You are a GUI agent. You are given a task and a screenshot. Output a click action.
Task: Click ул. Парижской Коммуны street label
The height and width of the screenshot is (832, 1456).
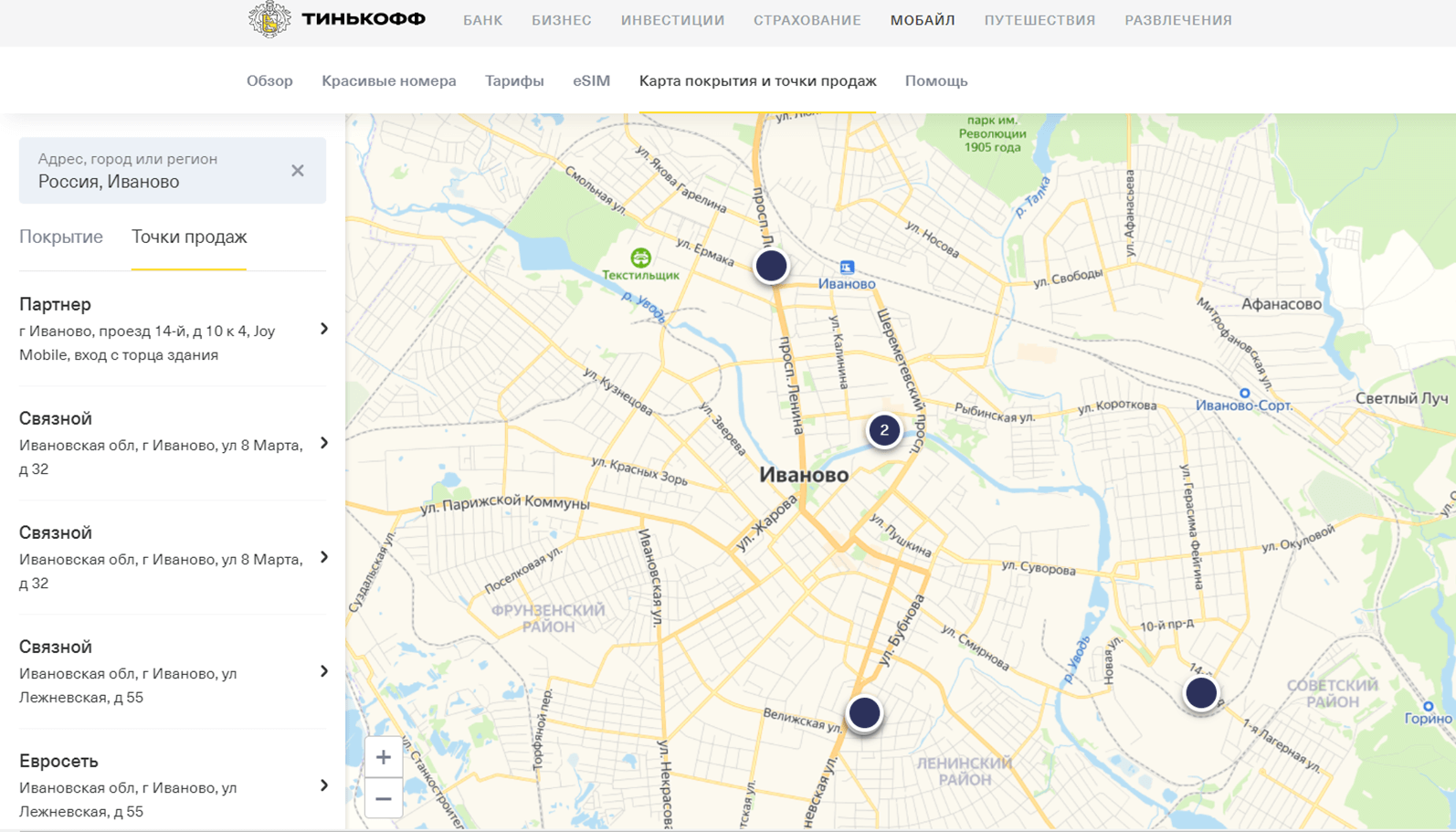coord(504,503)
